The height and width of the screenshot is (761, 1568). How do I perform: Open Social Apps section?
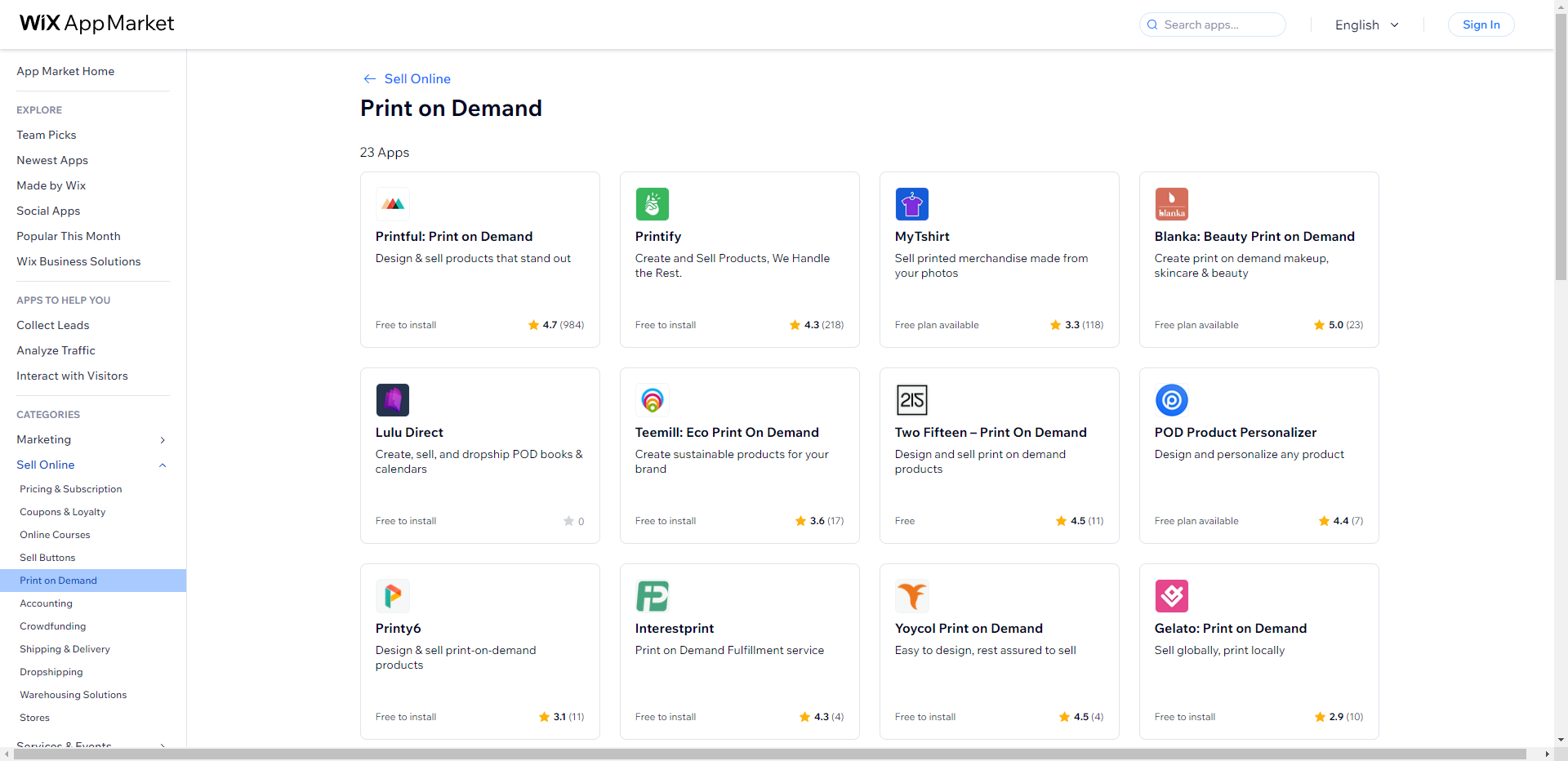pyautogui.click(x=48, y=211)
